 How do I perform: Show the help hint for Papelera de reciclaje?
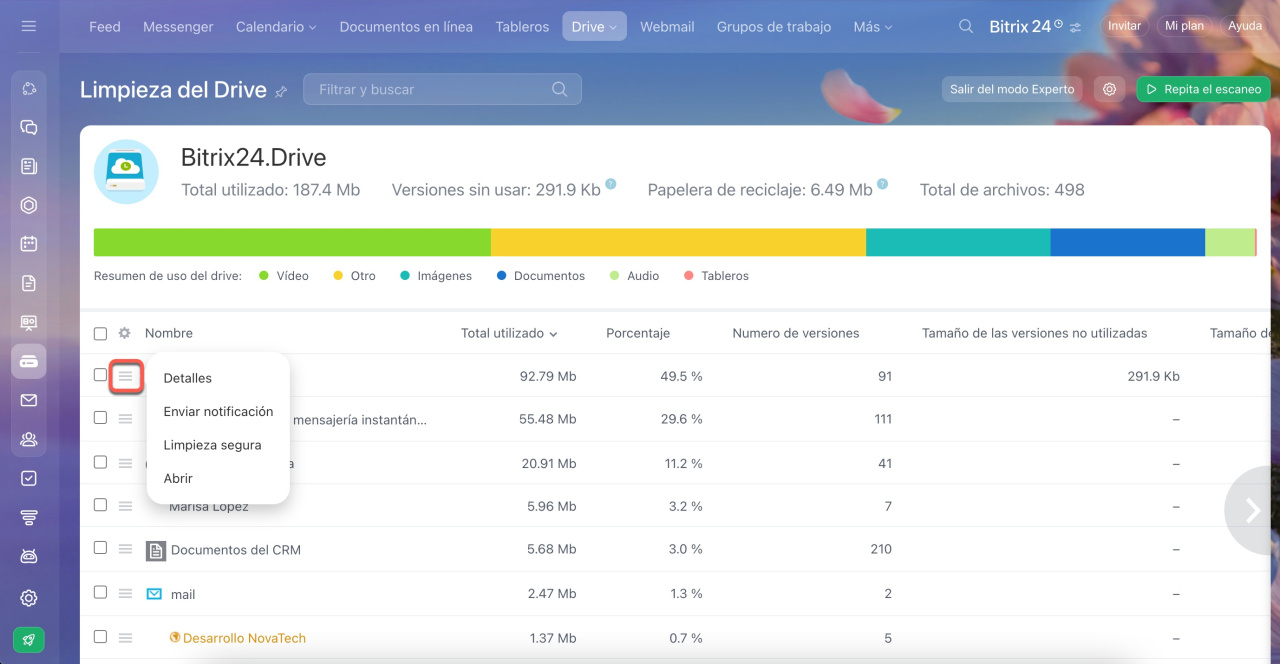[x=882, y=184]
